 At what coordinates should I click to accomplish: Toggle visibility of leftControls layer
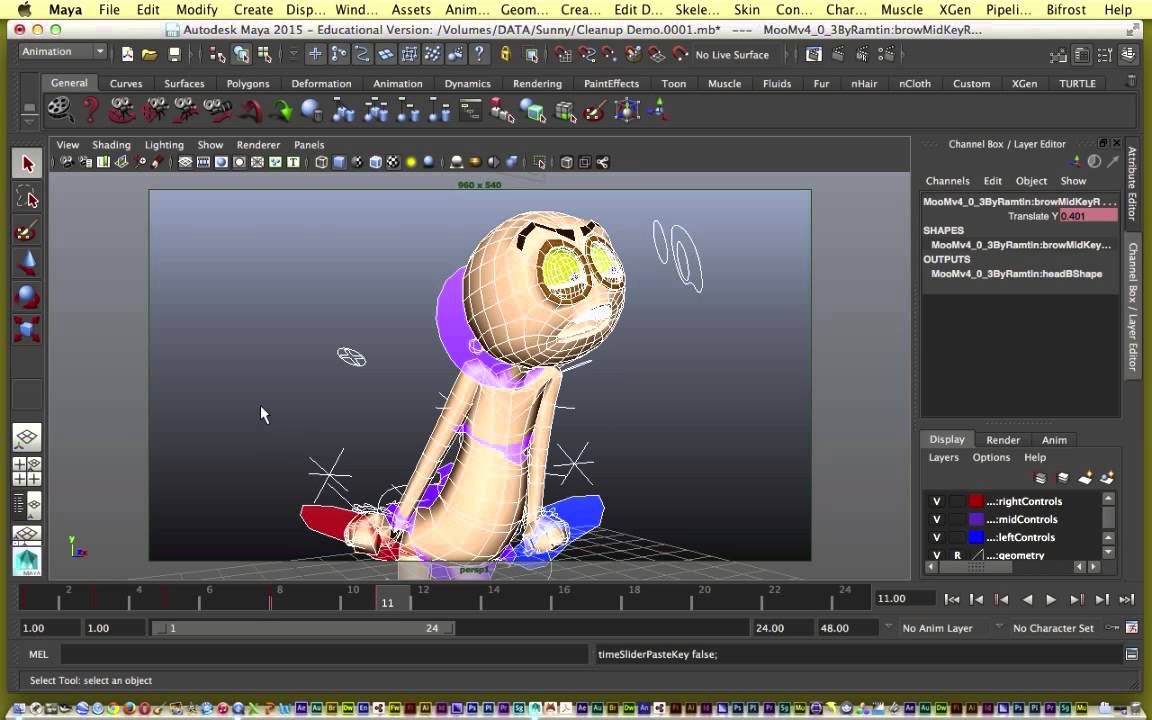point(936,537)
